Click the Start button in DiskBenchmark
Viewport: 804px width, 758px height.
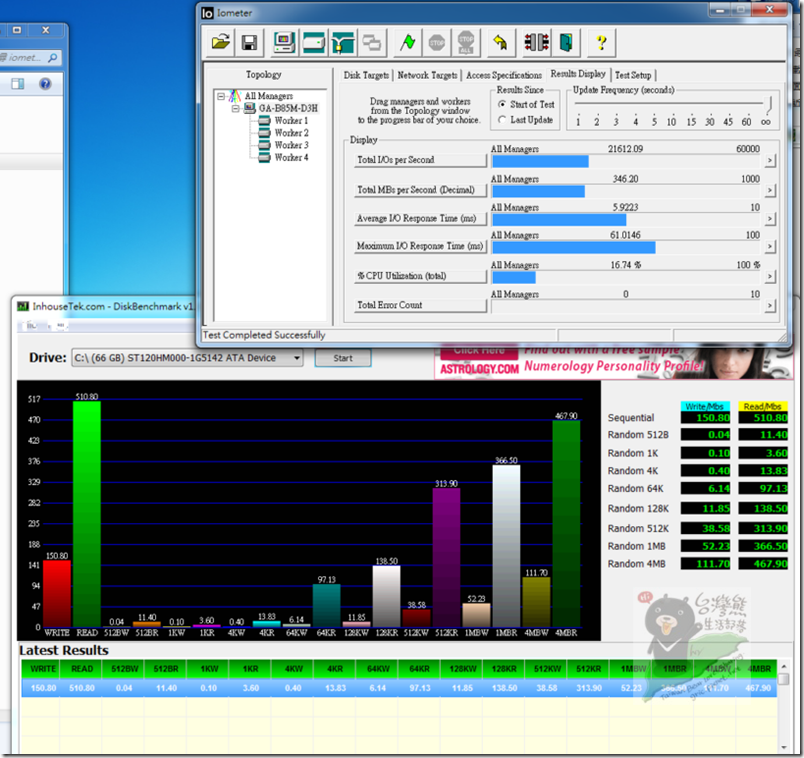[343, 358]
